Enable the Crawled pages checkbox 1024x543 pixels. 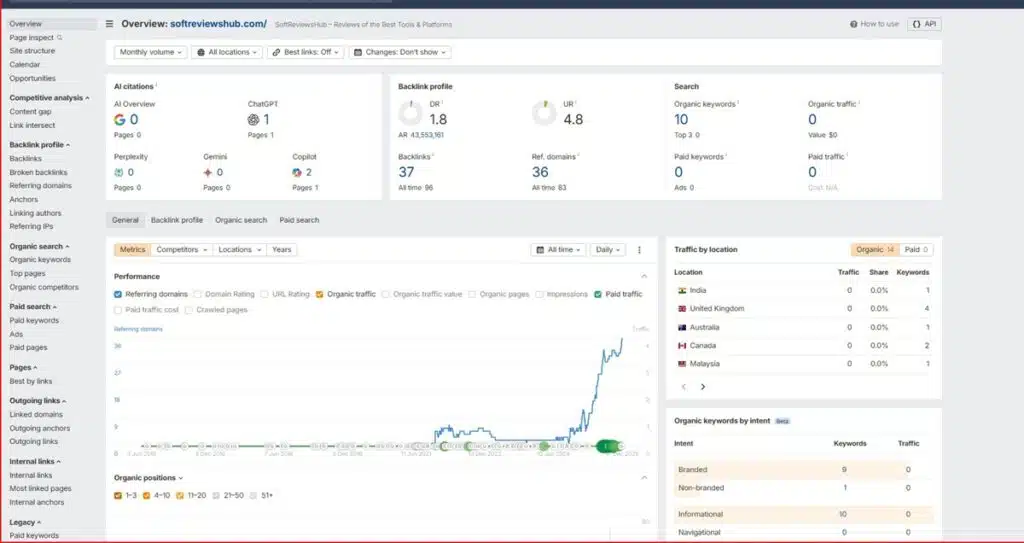(189, 310)
